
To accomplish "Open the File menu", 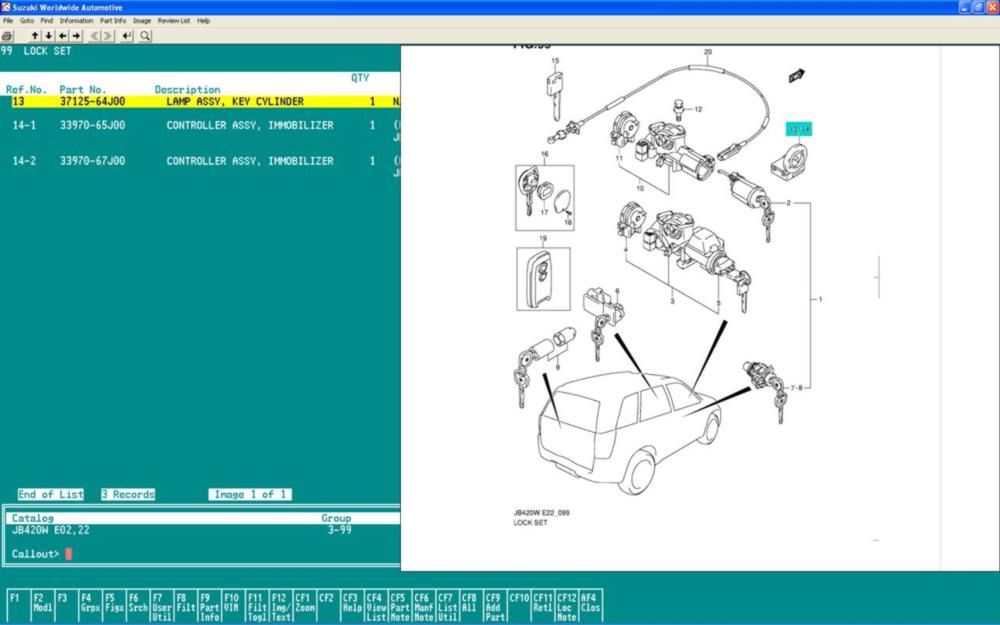I will [x=8, y=20].
